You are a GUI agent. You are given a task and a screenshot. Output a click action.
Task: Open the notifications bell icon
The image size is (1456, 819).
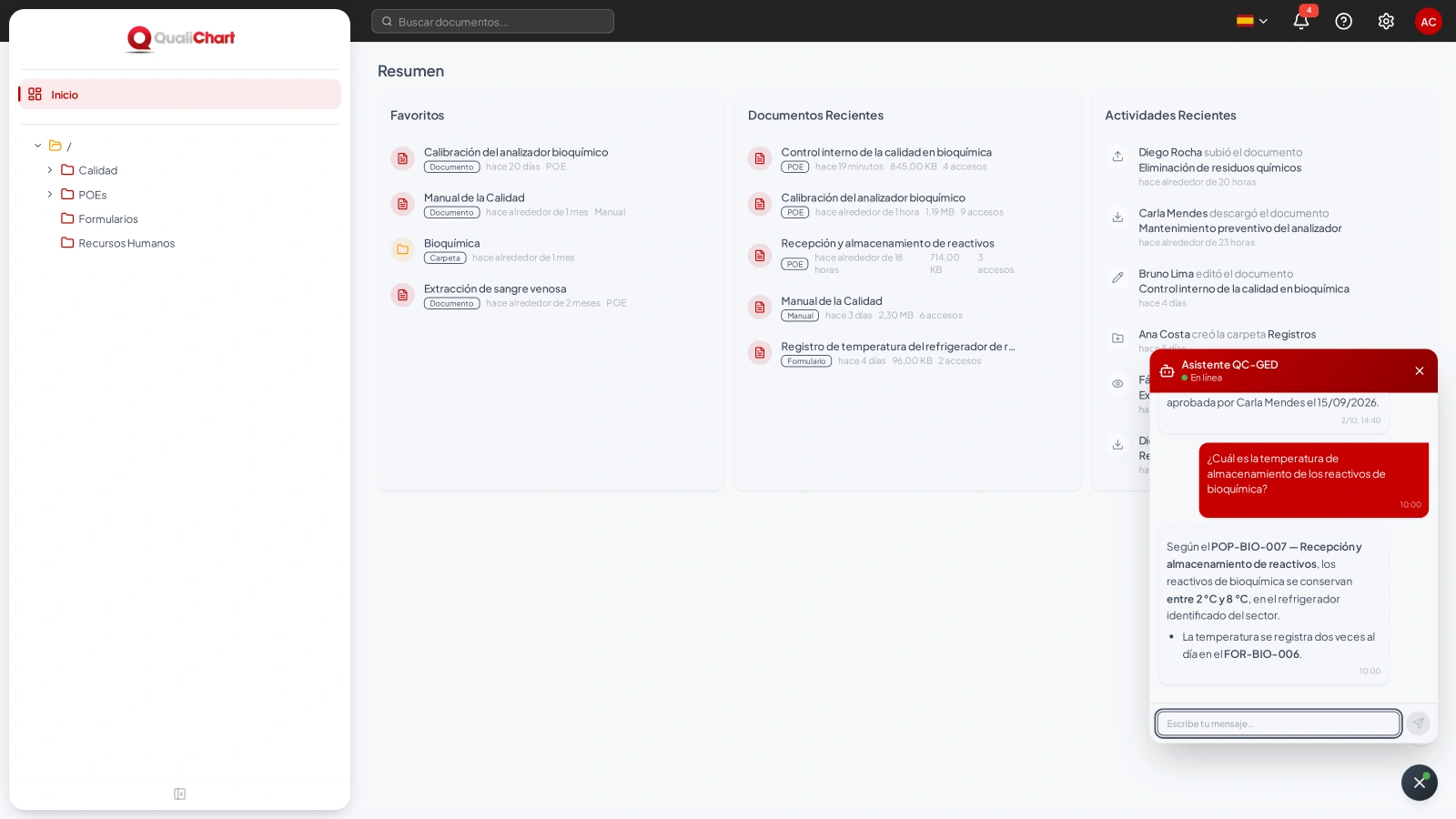[1300, 21]
